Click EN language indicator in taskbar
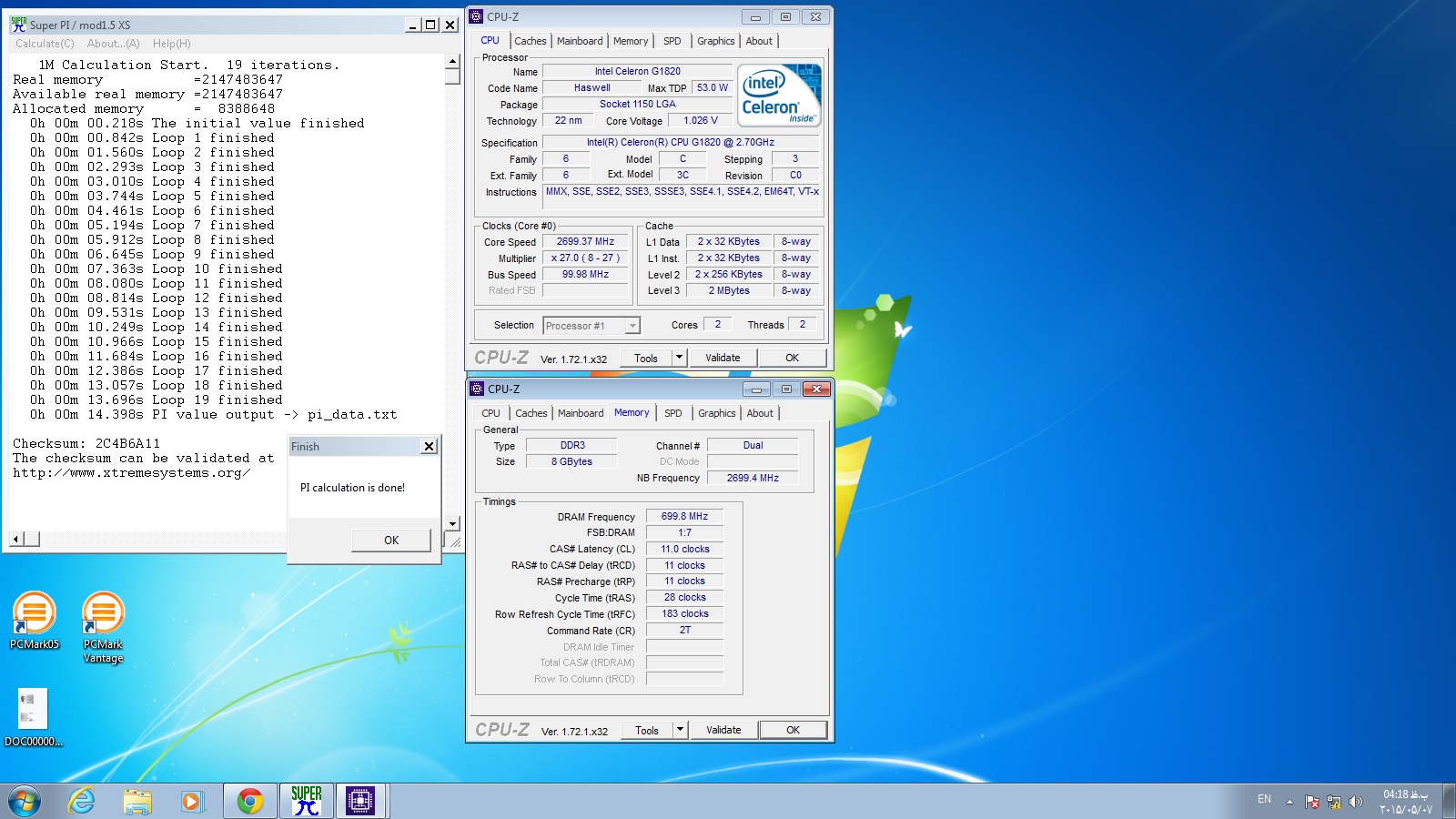This screenshot has height=819, width=1456. 1264,799
